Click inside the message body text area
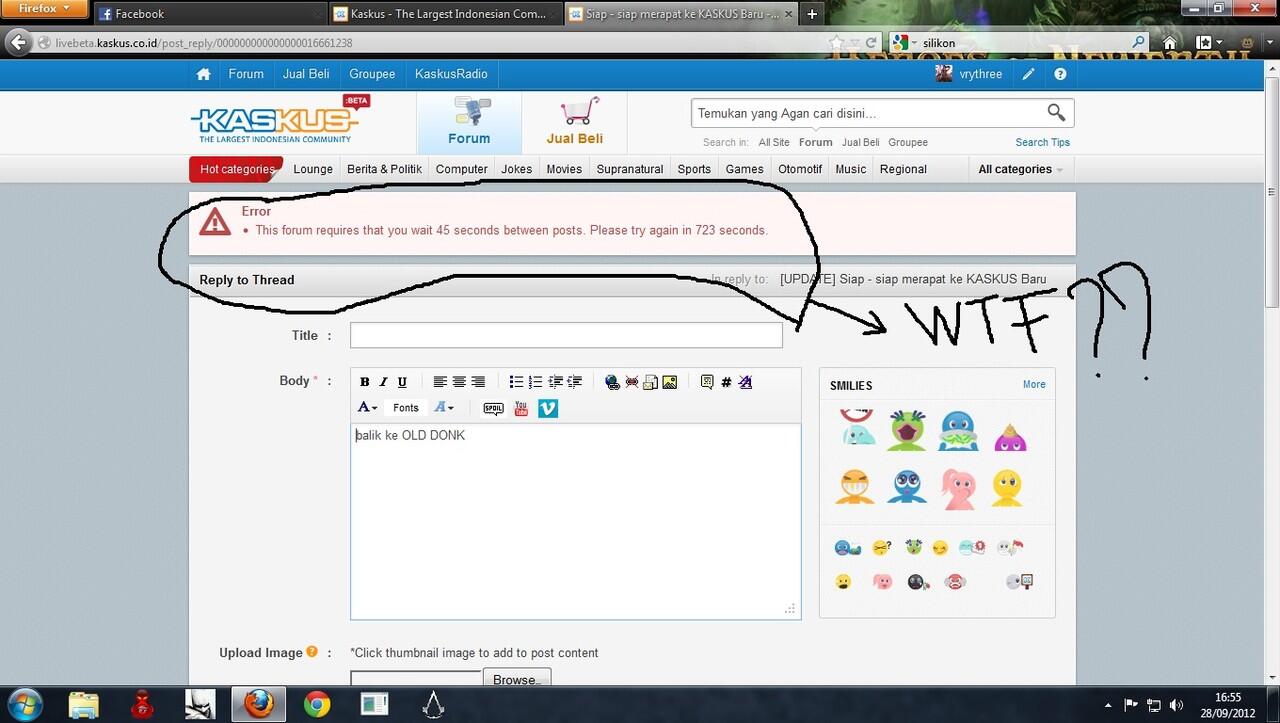Screen dimensions: 1280x723 click(x=575, y=521)
